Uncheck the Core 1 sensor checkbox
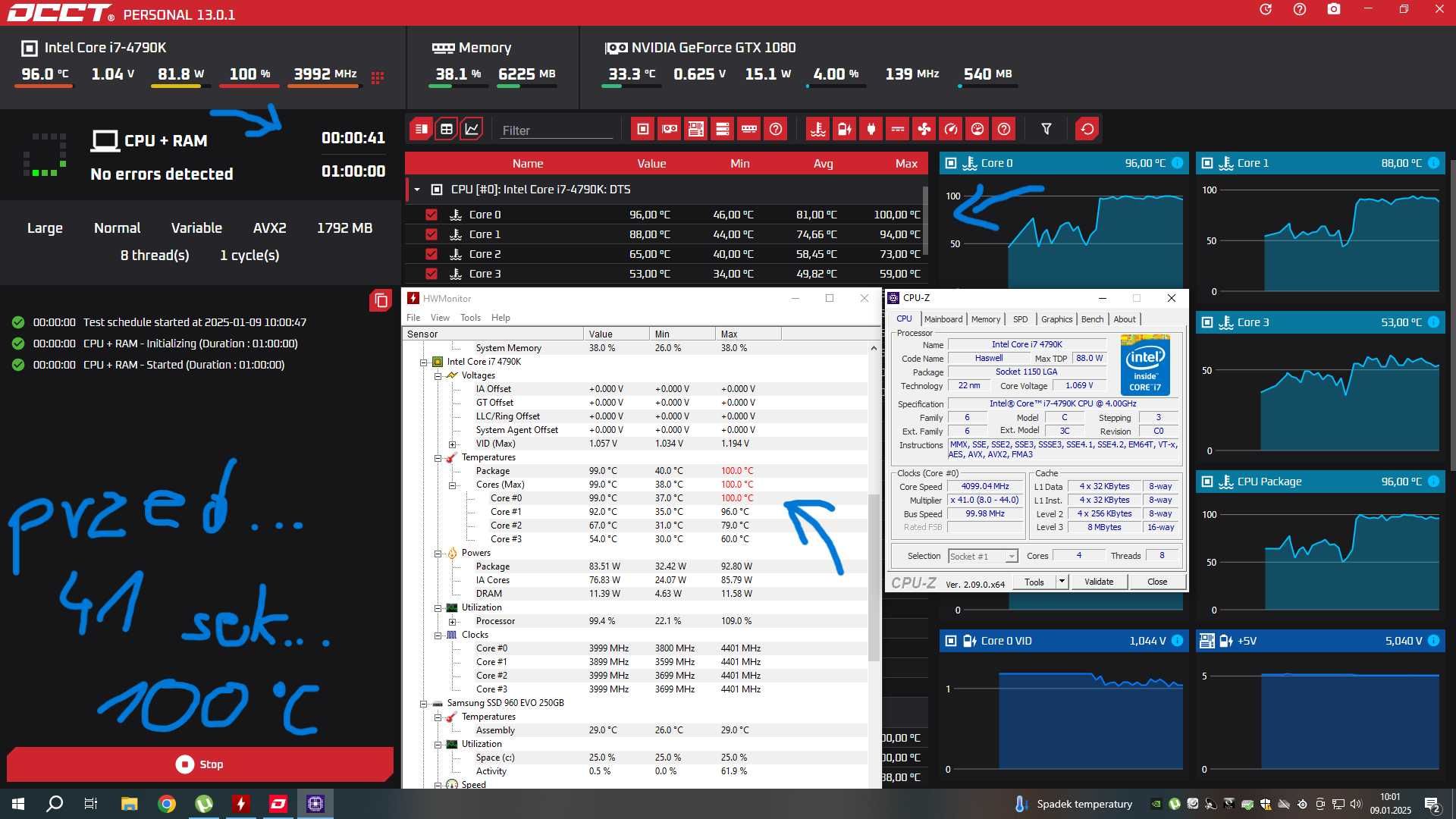This screenshot has height=819, width=1456. (x=431, y=234)
